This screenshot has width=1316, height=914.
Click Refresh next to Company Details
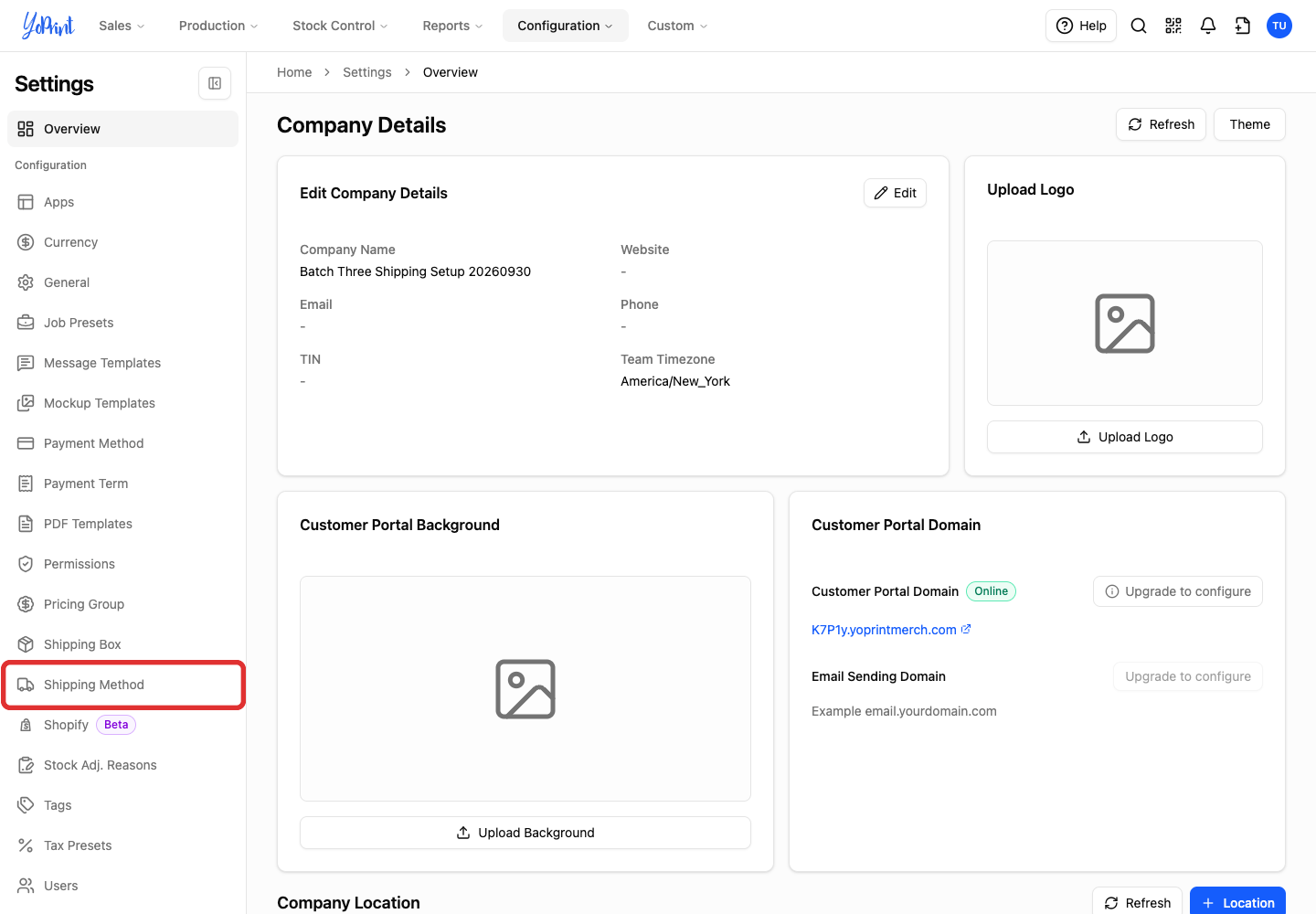click(x=1161, y=124)
